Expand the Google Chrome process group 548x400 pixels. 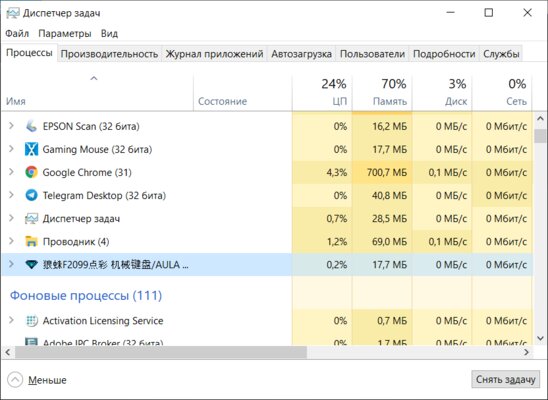coord(11,172)
